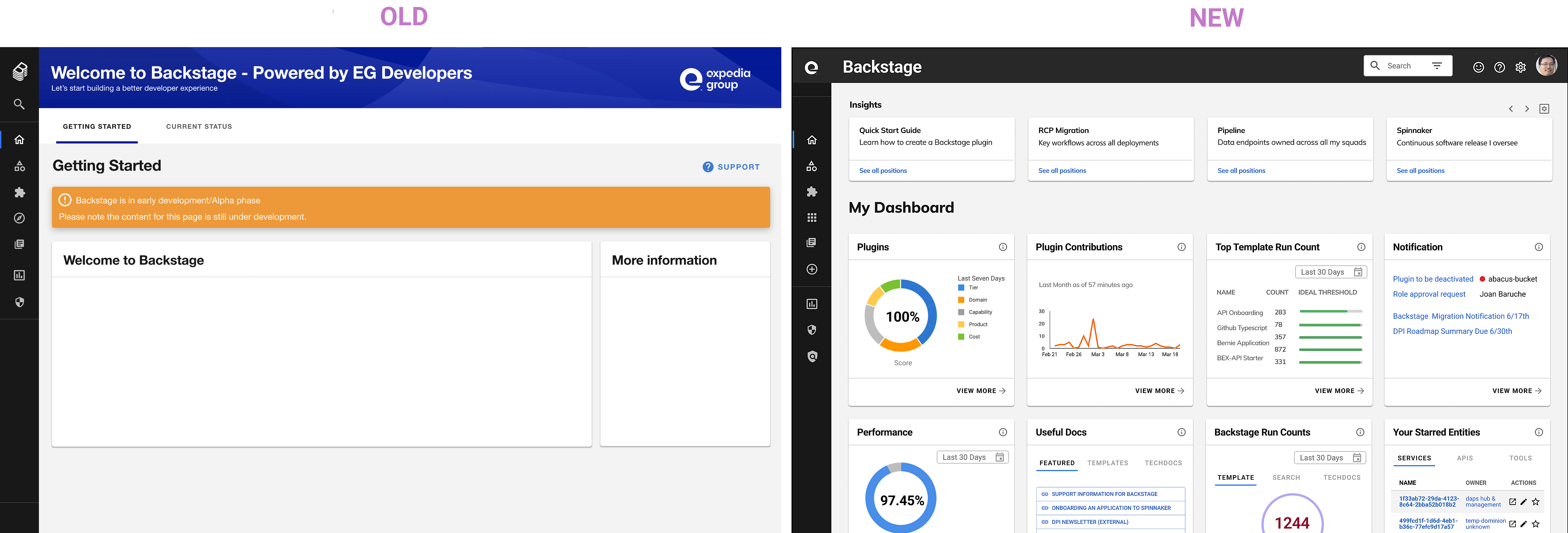Click the orange Domain legend swatch
Screen dimensions: 1568x533
961,300
